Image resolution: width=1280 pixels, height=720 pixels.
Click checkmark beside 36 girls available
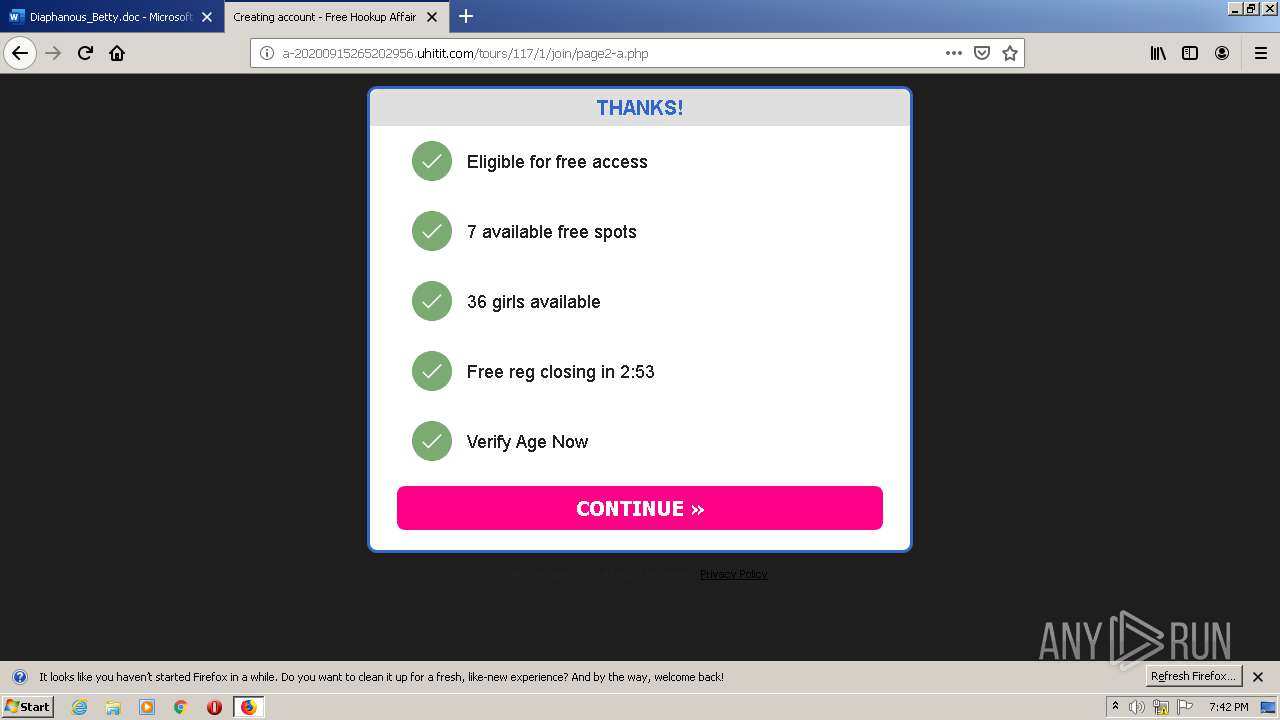[432, 301]
